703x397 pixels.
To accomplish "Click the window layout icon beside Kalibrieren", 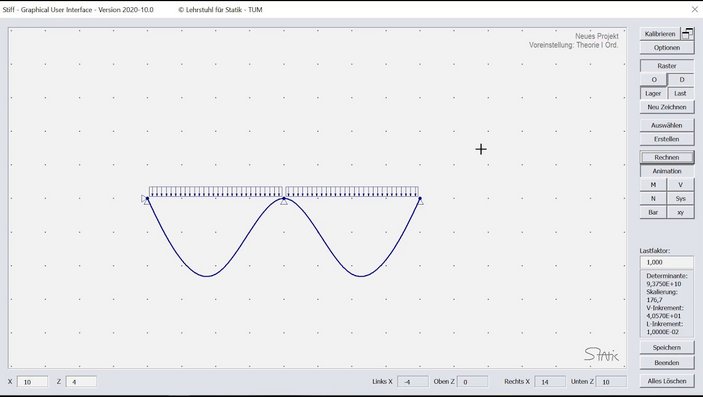I will (x=687, y=33).
